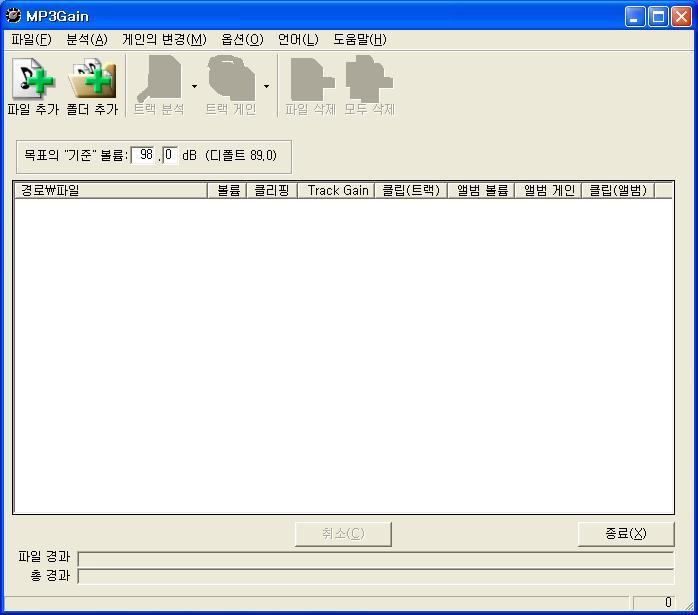
Task: Open the 도움말(H) menu
Action: point(360,40)
